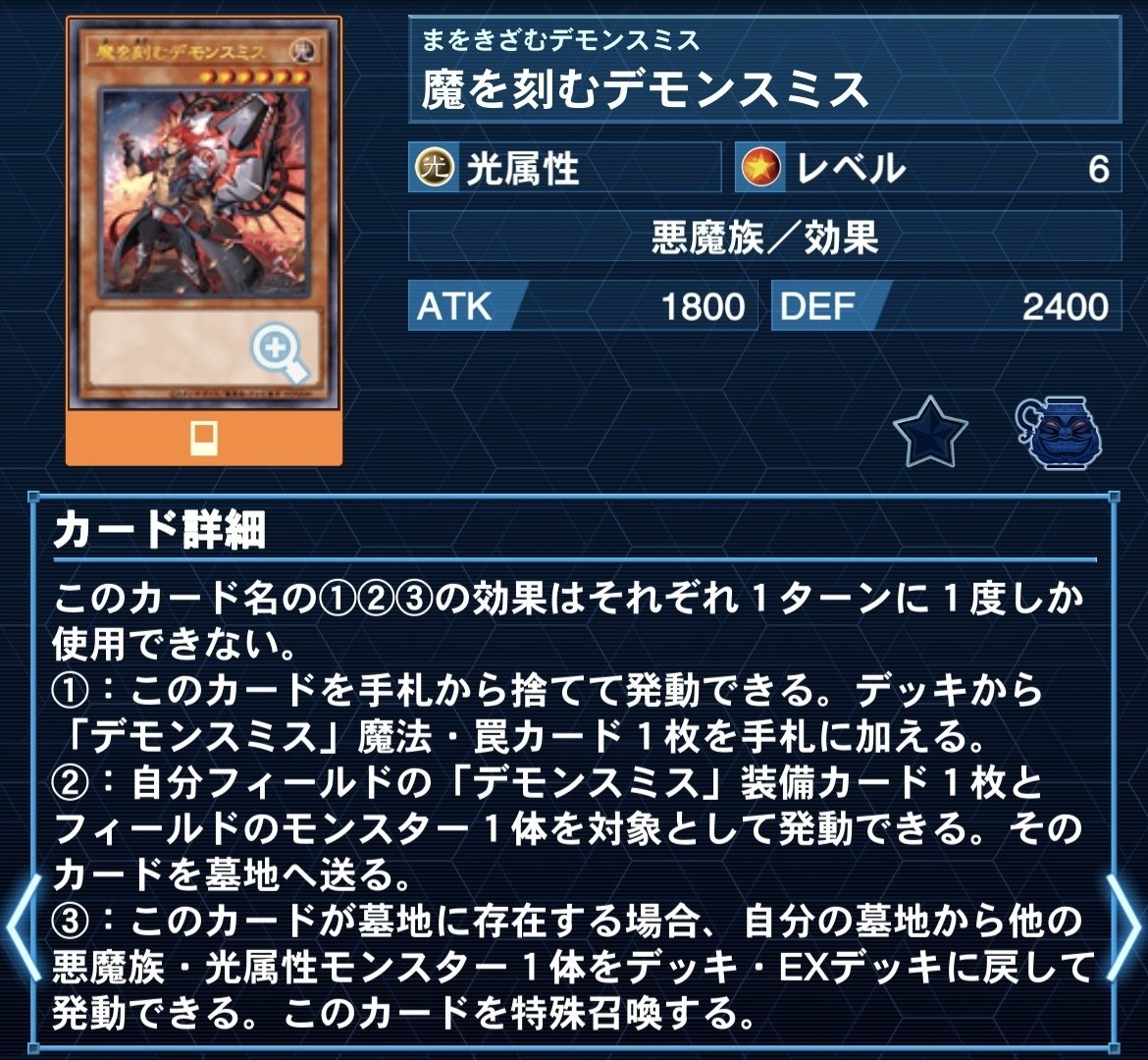
Task: Click the level star orange icon
Action: pos(761,168)
